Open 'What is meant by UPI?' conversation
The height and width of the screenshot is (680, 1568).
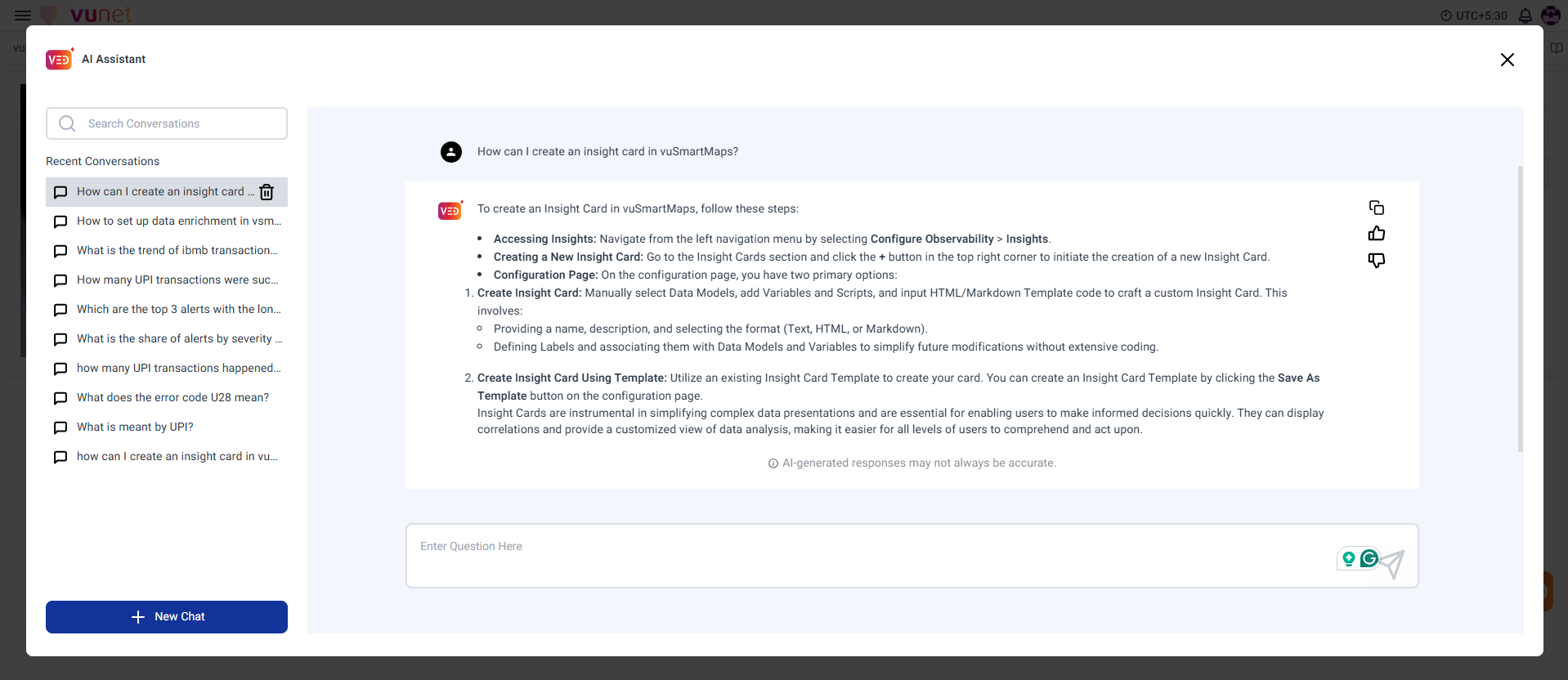(x=135, y=427)
